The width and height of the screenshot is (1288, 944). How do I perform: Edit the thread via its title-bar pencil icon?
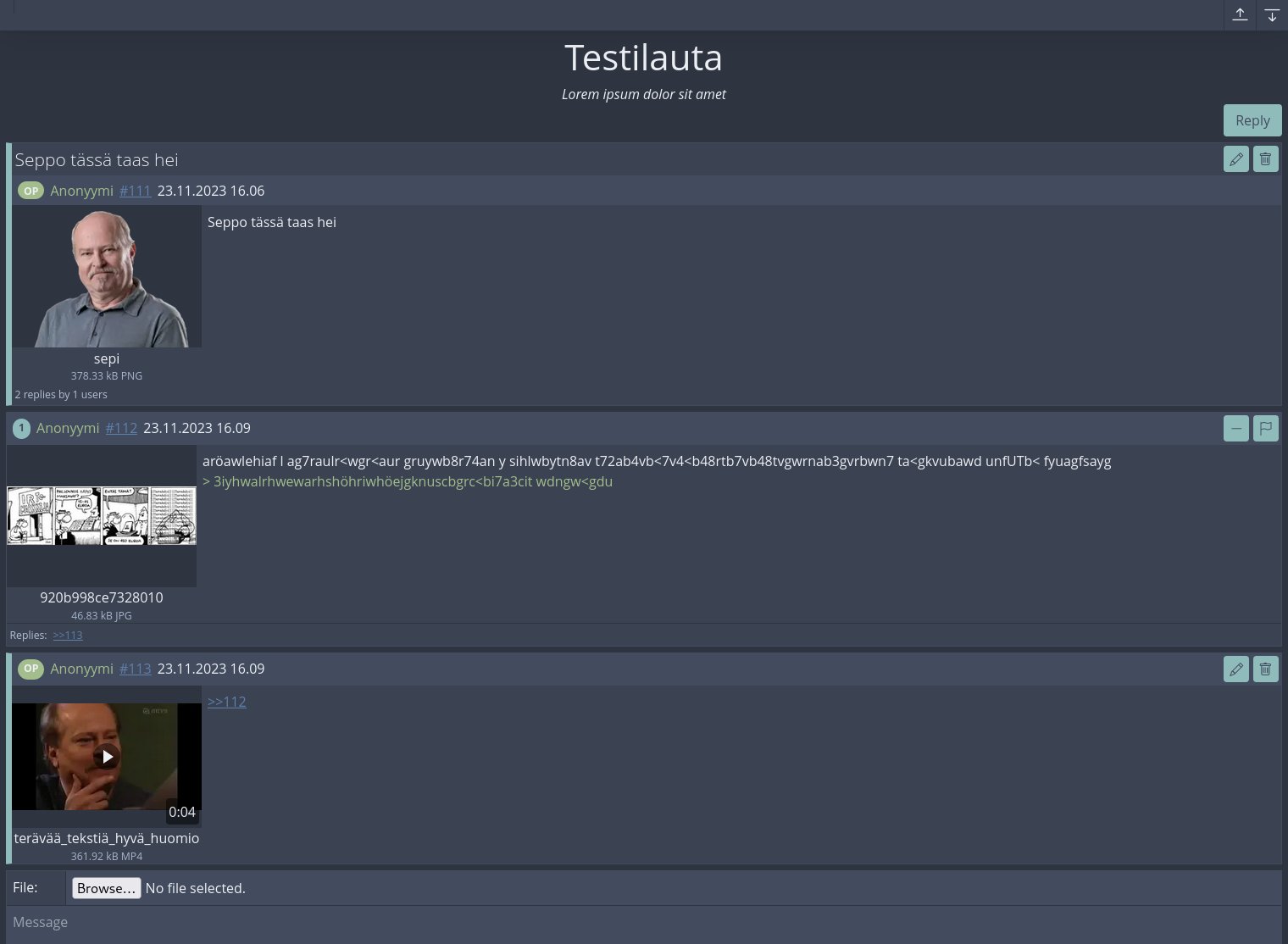click(1236, 158)
